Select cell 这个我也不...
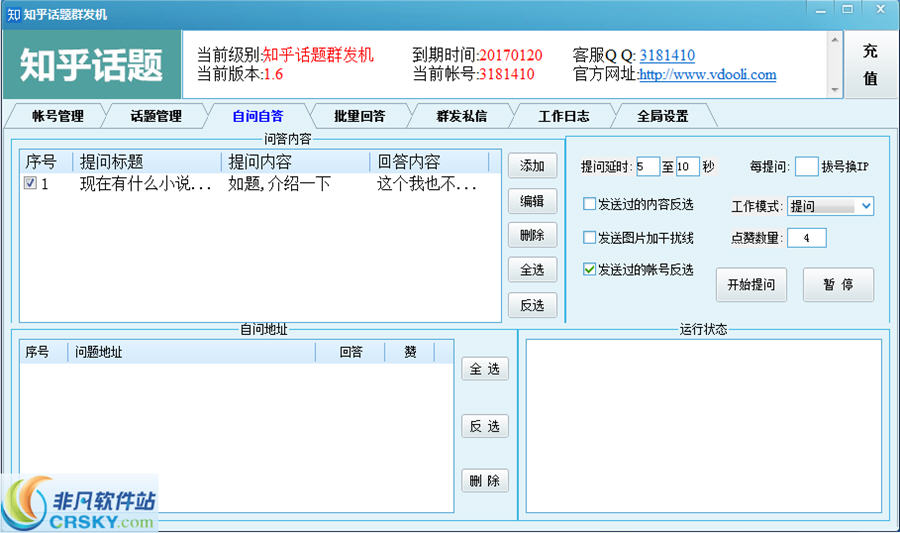Image resolution: width=900 pixels, height=533 pixels. (x=426, y=184)
